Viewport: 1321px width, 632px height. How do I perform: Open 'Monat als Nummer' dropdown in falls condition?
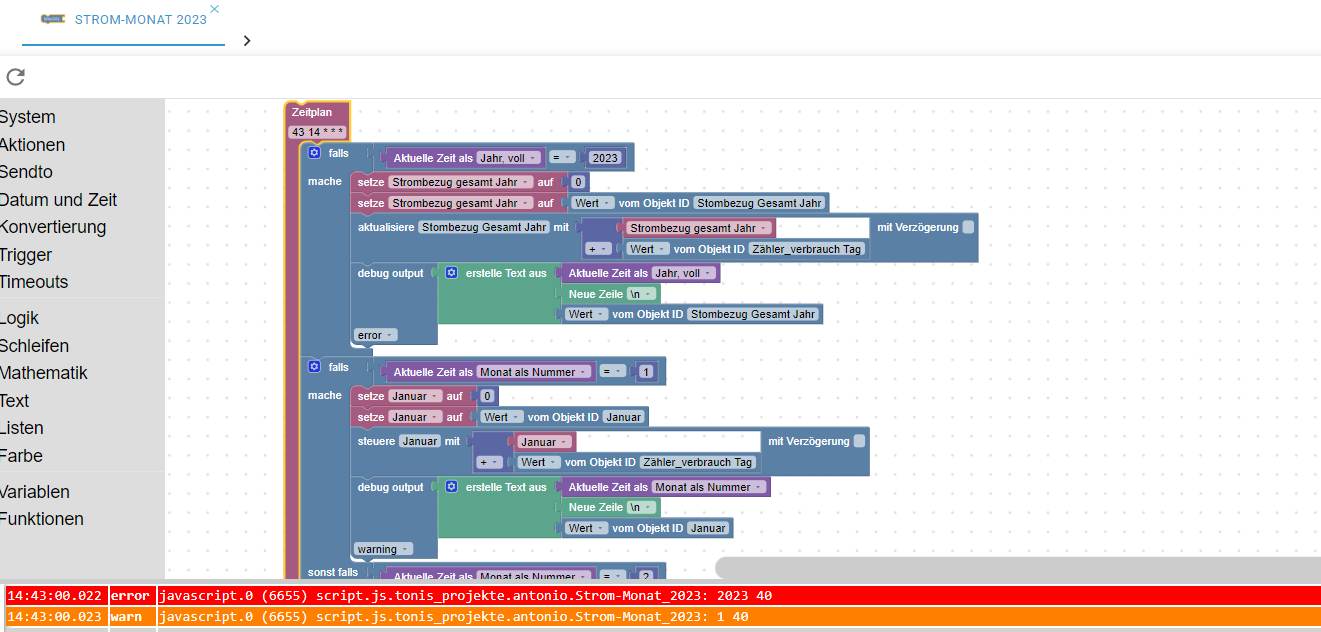[535, 372]
